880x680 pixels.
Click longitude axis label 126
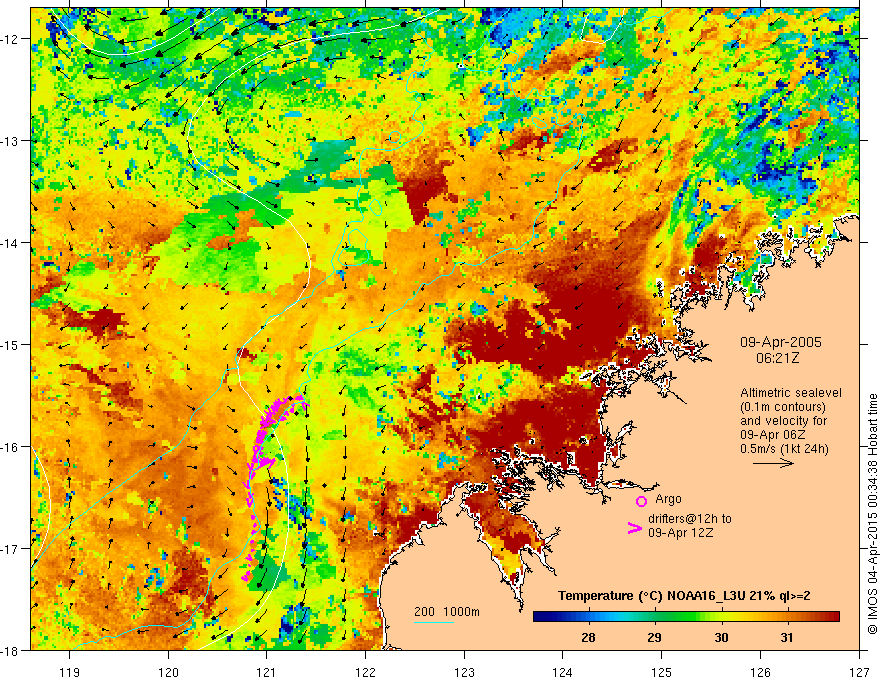pyautogui.click(x=760, y=672)
